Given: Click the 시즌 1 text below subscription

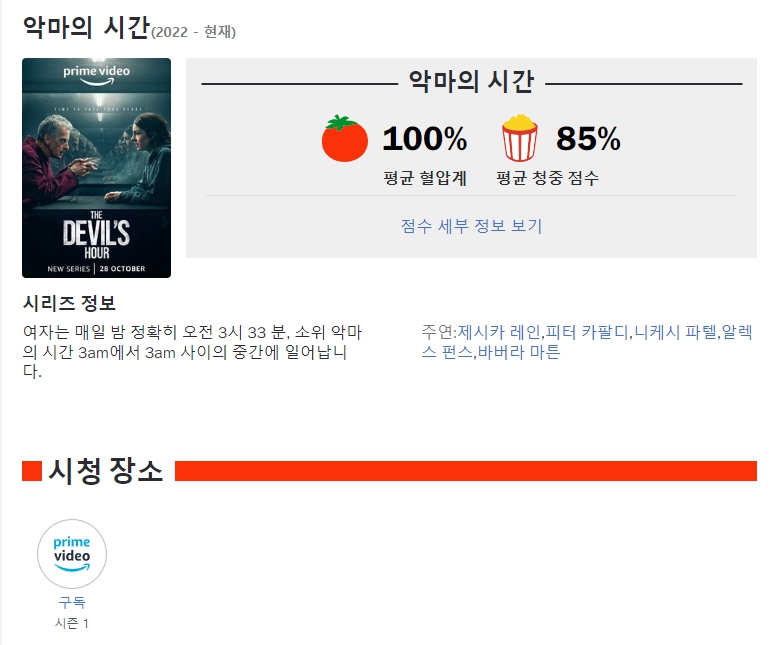Looking at the screenshot, I should [72, 623].
